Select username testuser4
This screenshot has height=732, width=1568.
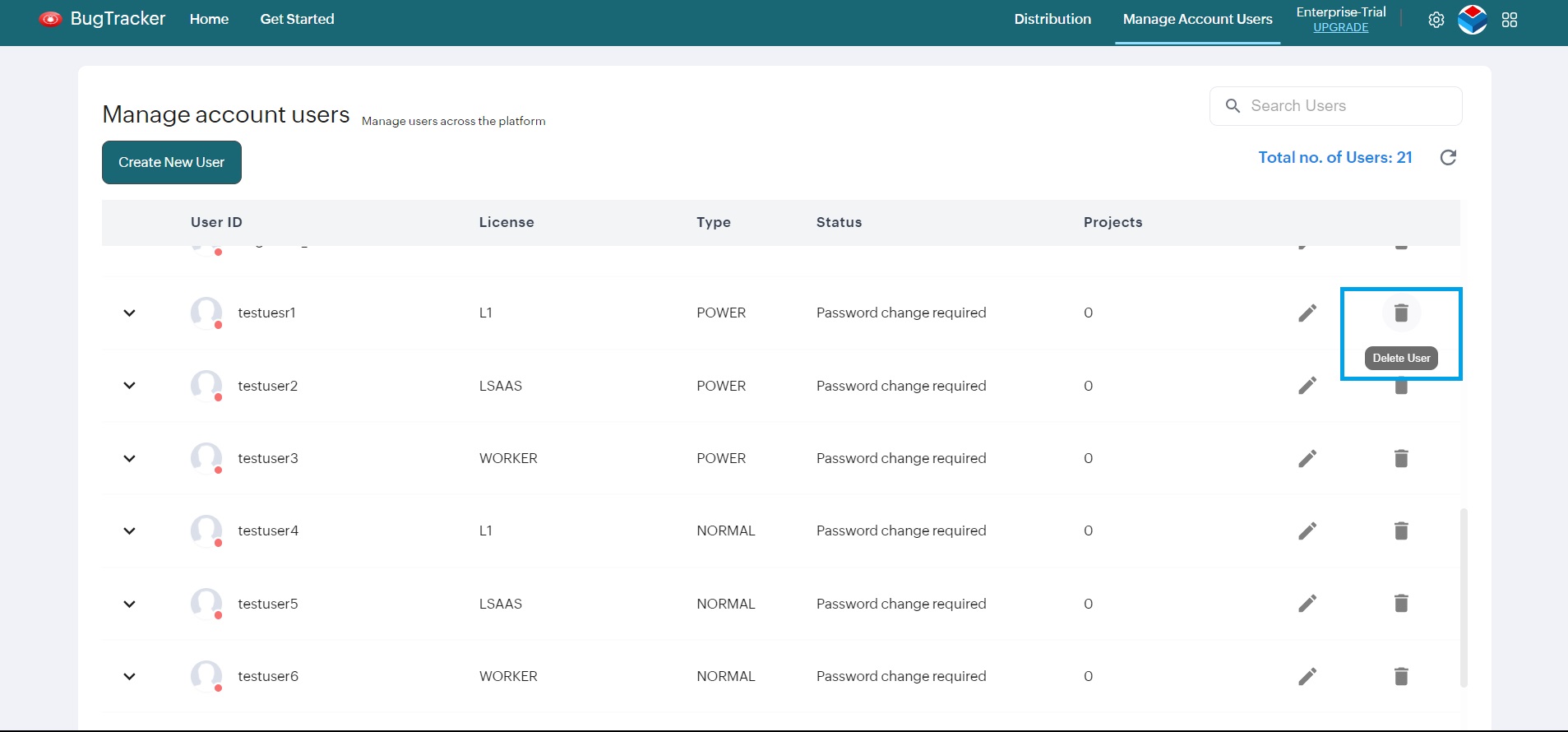pos(268,530)
